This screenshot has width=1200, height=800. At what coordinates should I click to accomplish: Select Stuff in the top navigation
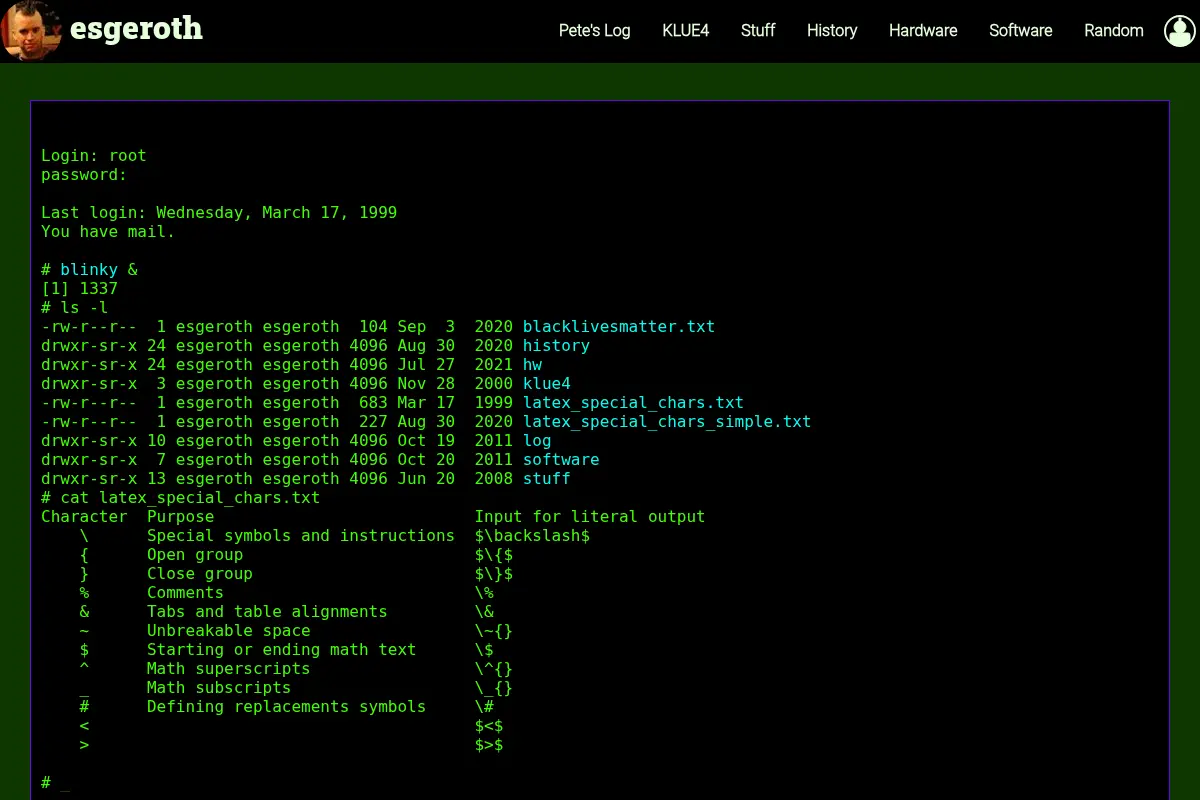758,31
